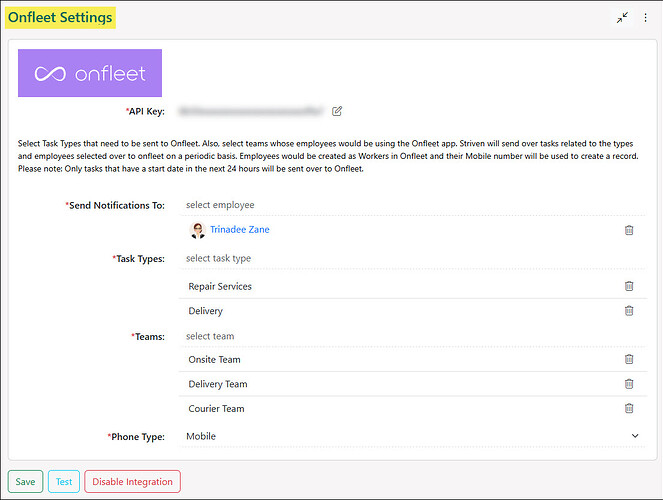Click the Onfleet Settings page title

[x=60, y=17]
